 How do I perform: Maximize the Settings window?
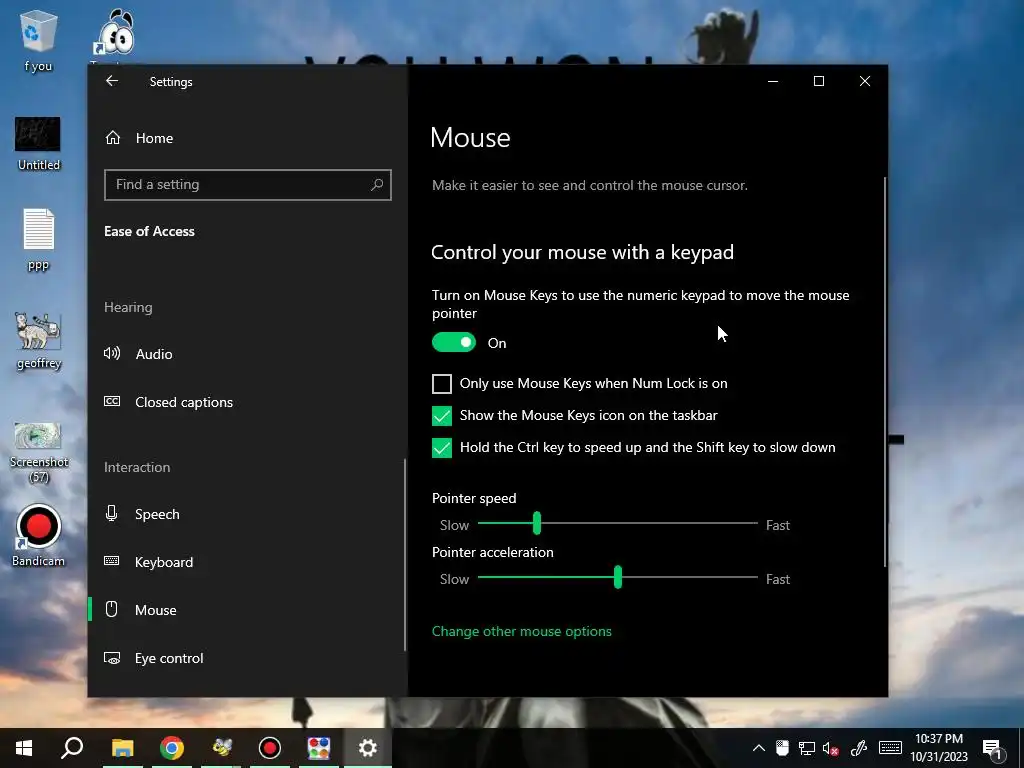point(818,82)
